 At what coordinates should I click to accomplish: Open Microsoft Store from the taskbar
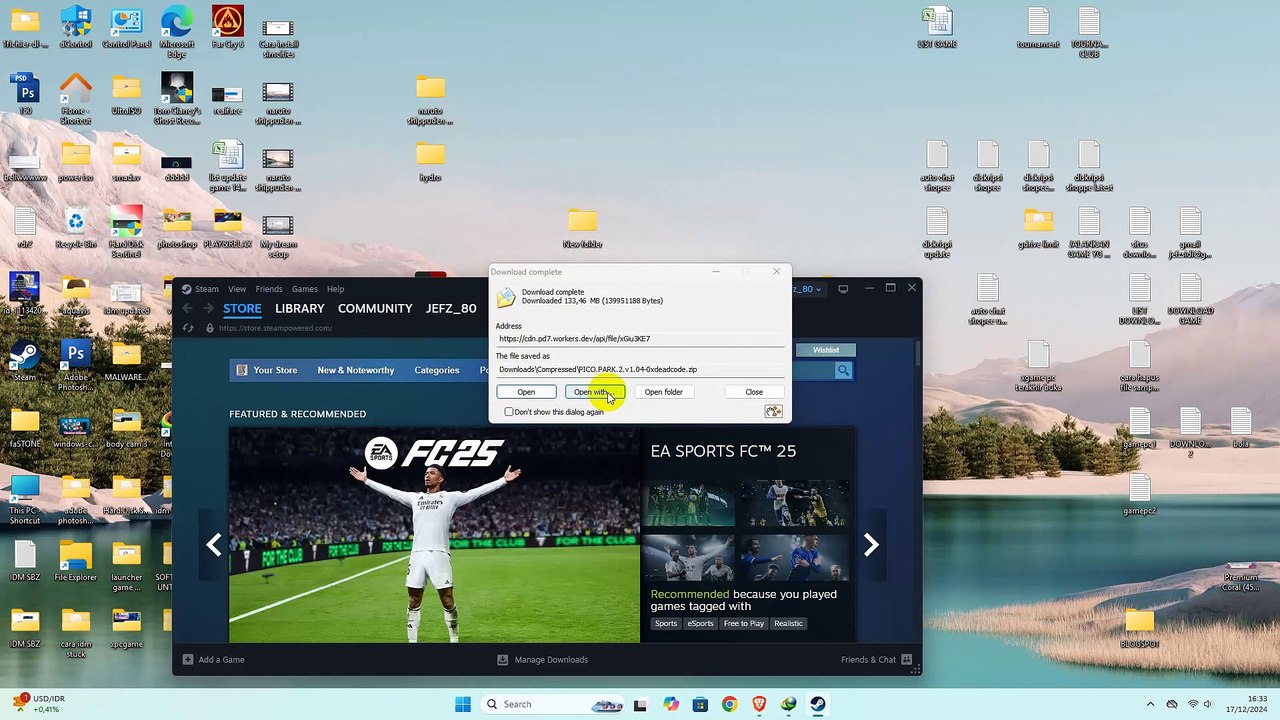coord(700,704)
